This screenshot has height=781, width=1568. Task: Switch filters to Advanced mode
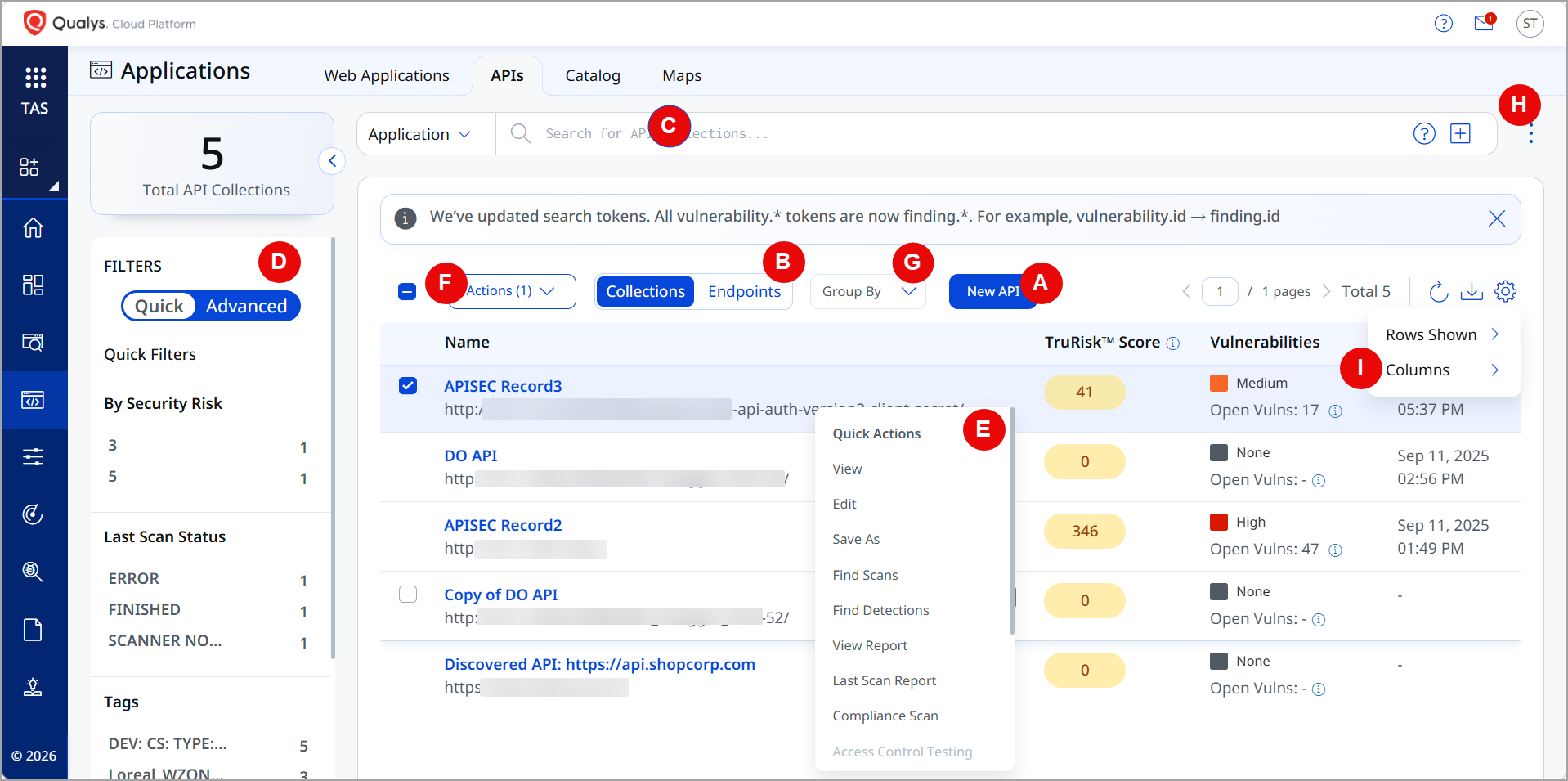[x=247, y=306]
